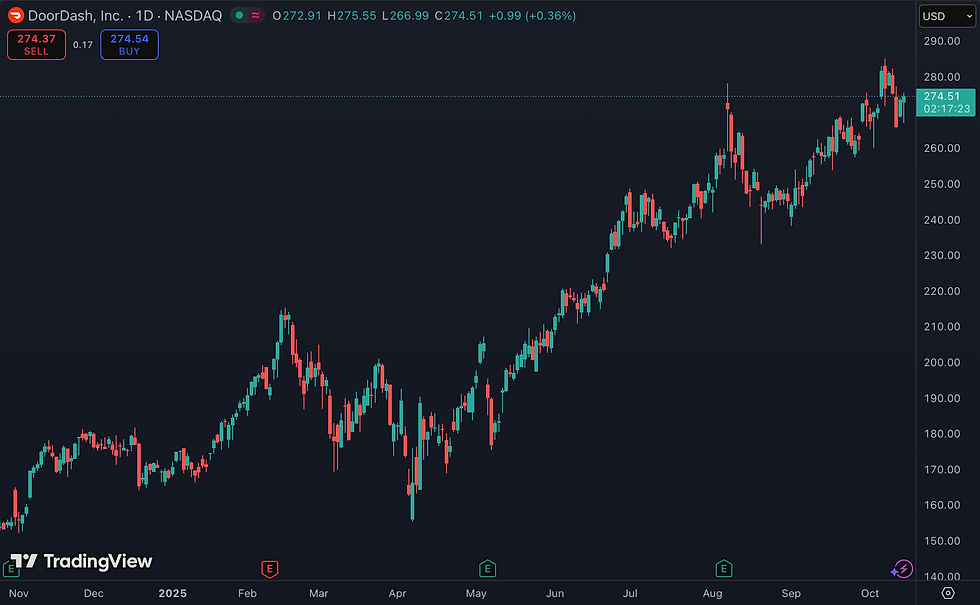
Task: Click the green market status dot
Action: coord(239,16)
